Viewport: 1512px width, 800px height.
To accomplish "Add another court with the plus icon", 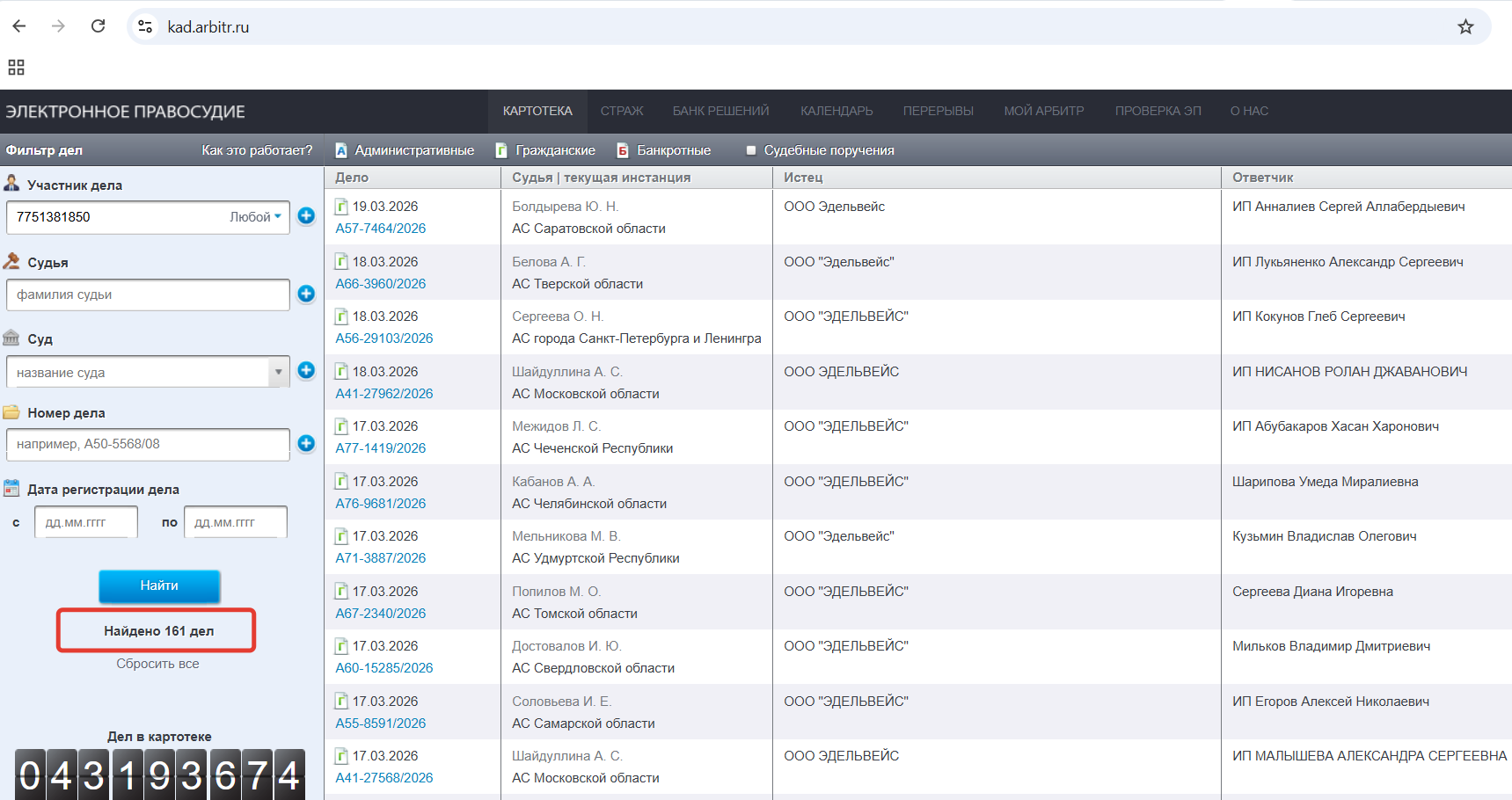I will click(306, 371).
